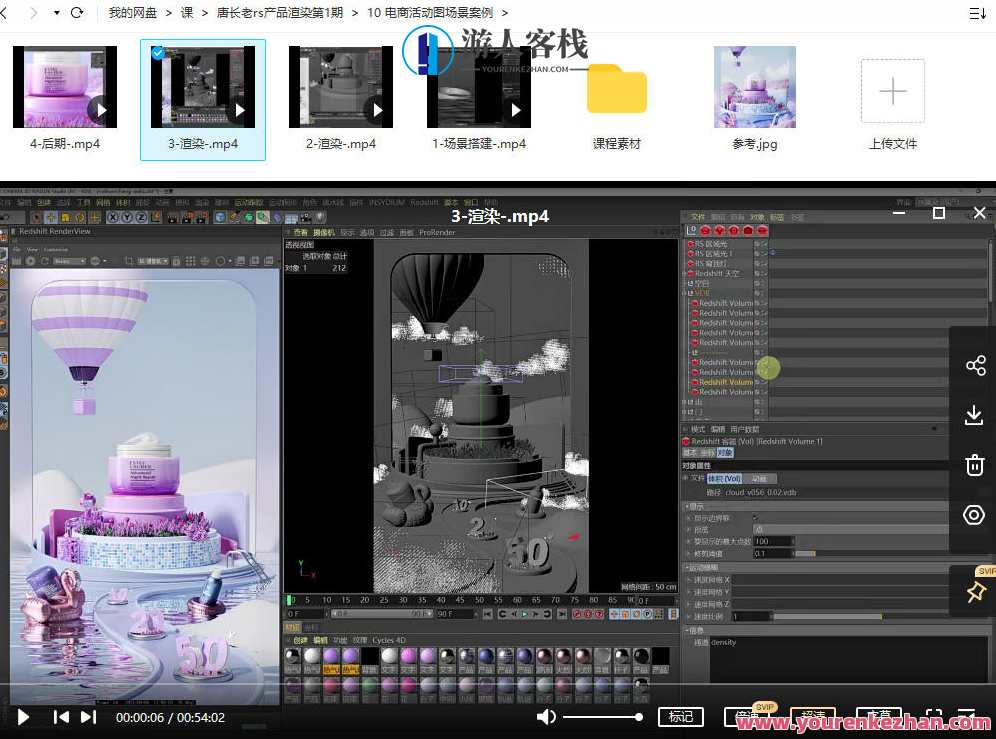Click the trash icon in the right sidebar
Viewport: 996px width, 739px height.
coord(975,464)
